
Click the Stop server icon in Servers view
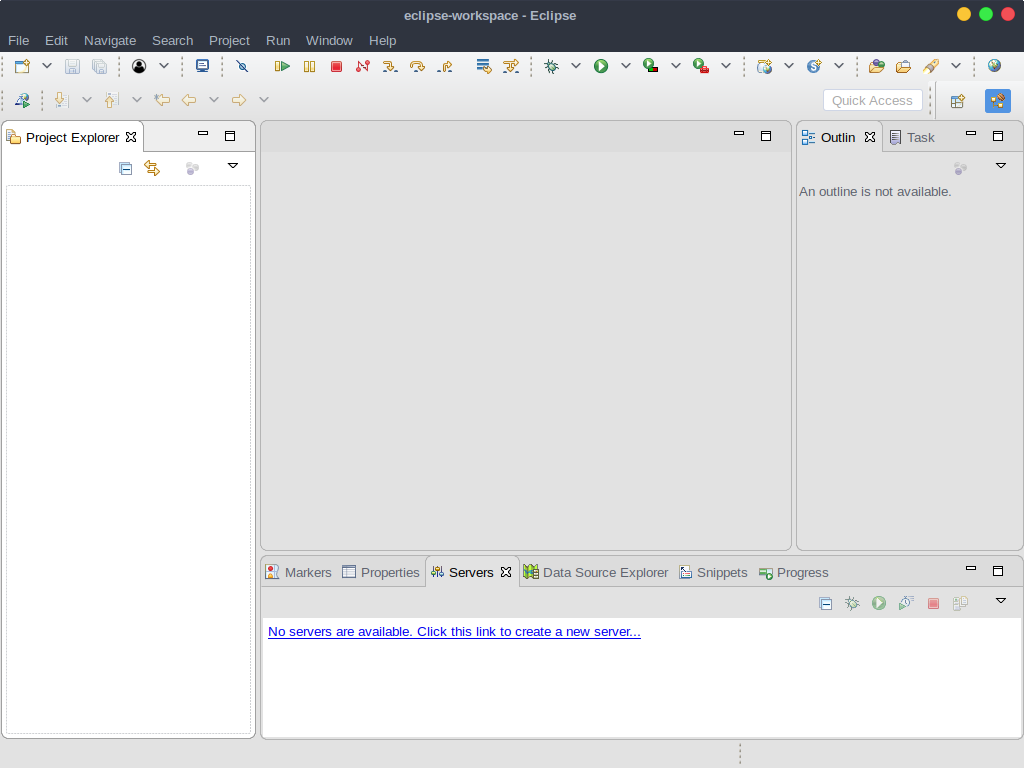click(x=933, y=603)
